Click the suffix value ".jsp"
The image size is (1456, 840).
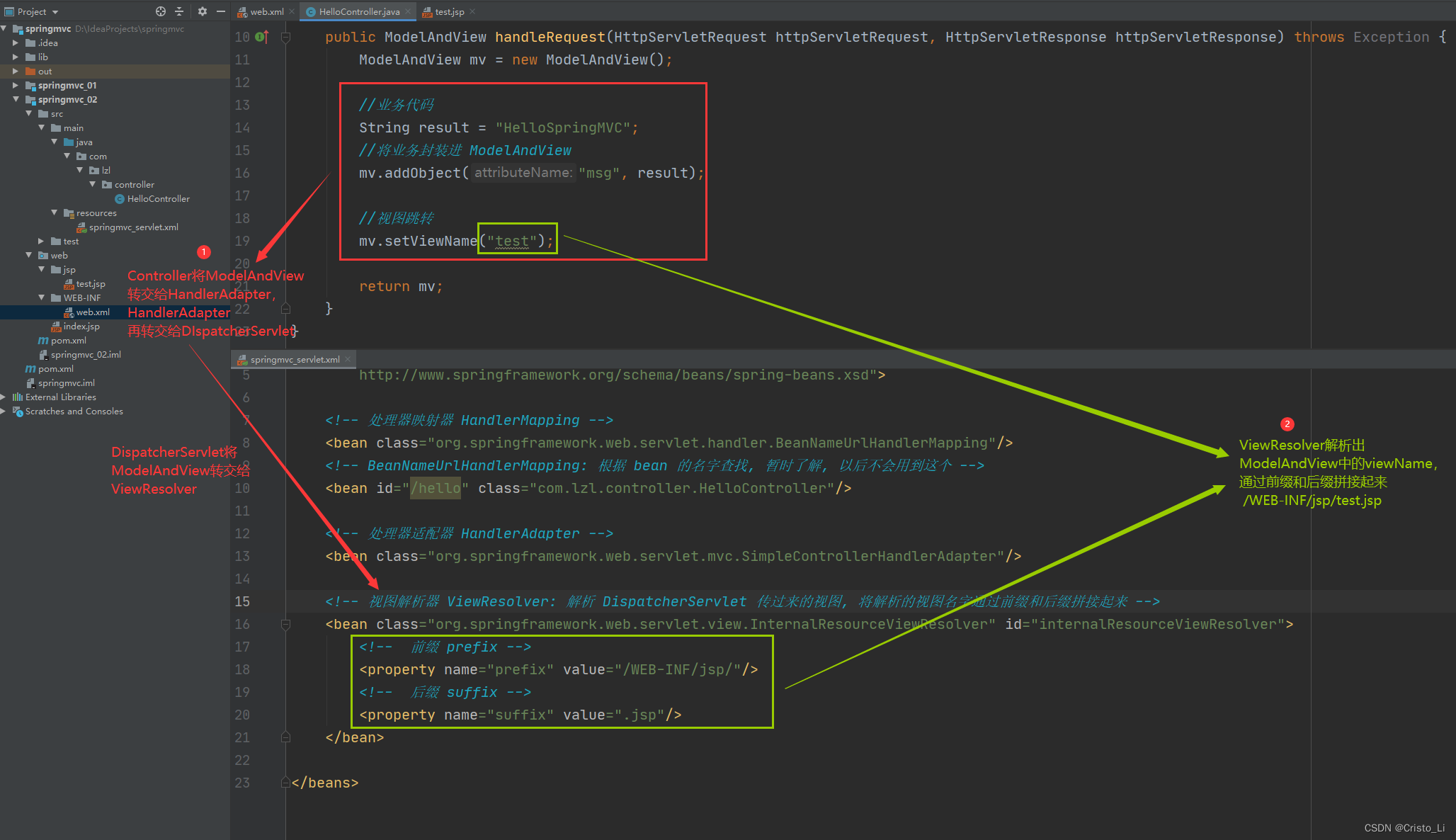click(644, 715)
